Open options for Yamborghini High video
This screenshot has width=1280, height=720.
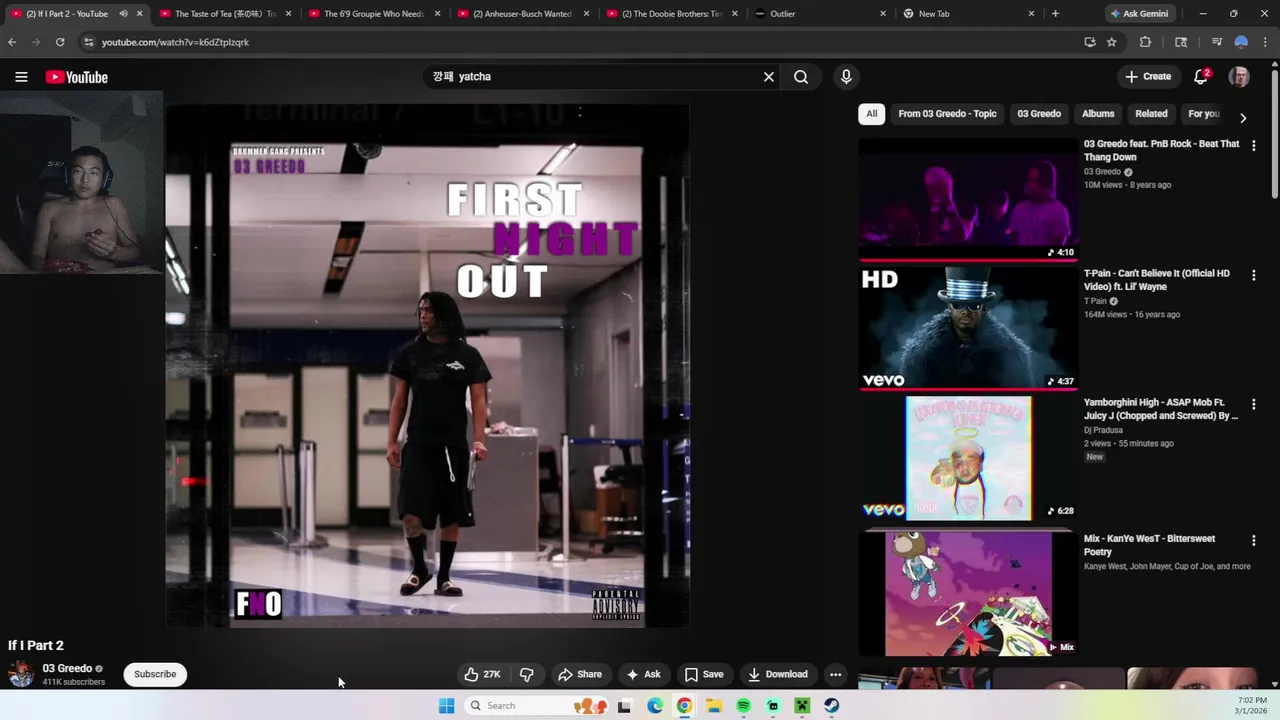(1254, 404)
